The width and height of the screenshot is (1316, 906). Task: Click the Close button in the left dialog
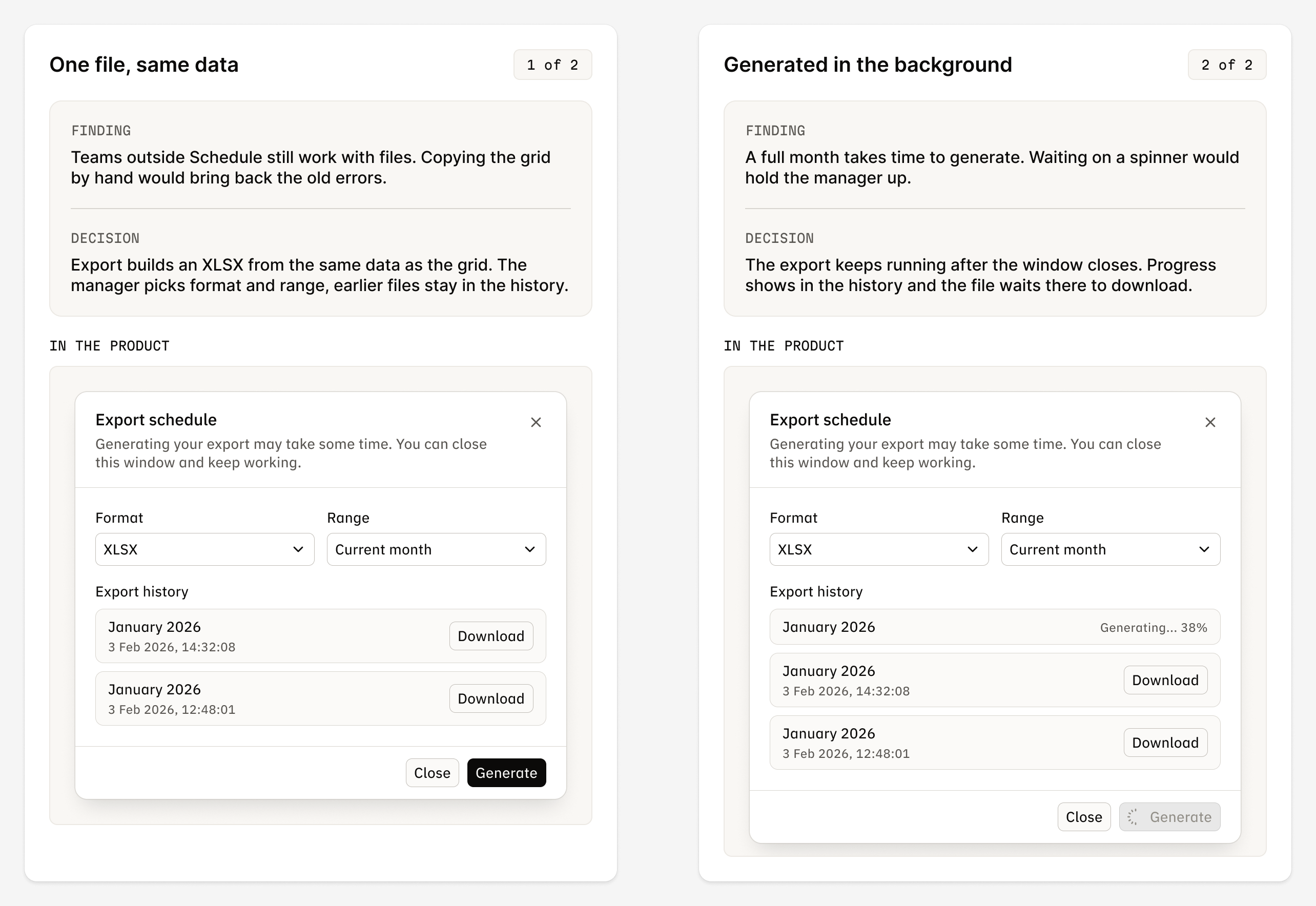click(432, 773)
